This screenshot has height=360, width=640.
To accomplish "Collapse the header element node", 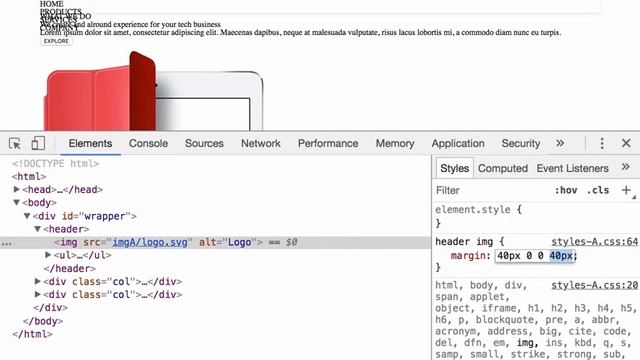I will tap(38, 229).
